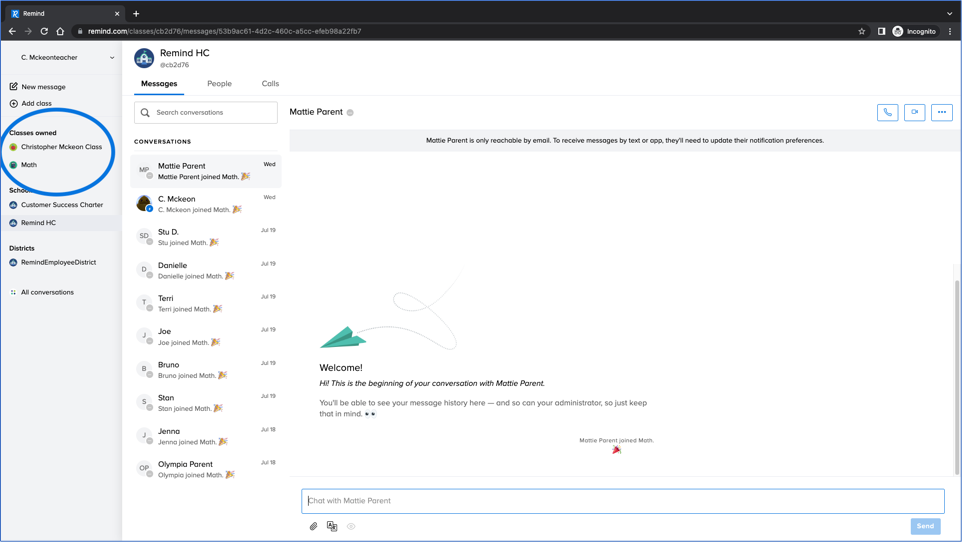This screenshot has width=962, height=542.
Task: Bookmark this page with the star icon
Action: click(861, 31)
